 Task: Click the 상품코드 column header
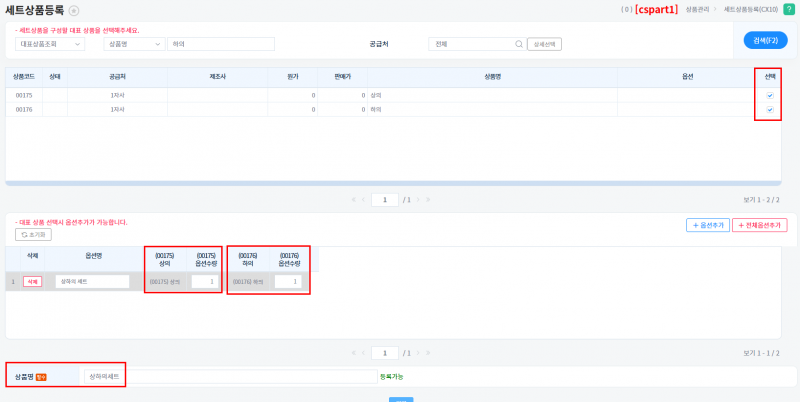(24, 77)
